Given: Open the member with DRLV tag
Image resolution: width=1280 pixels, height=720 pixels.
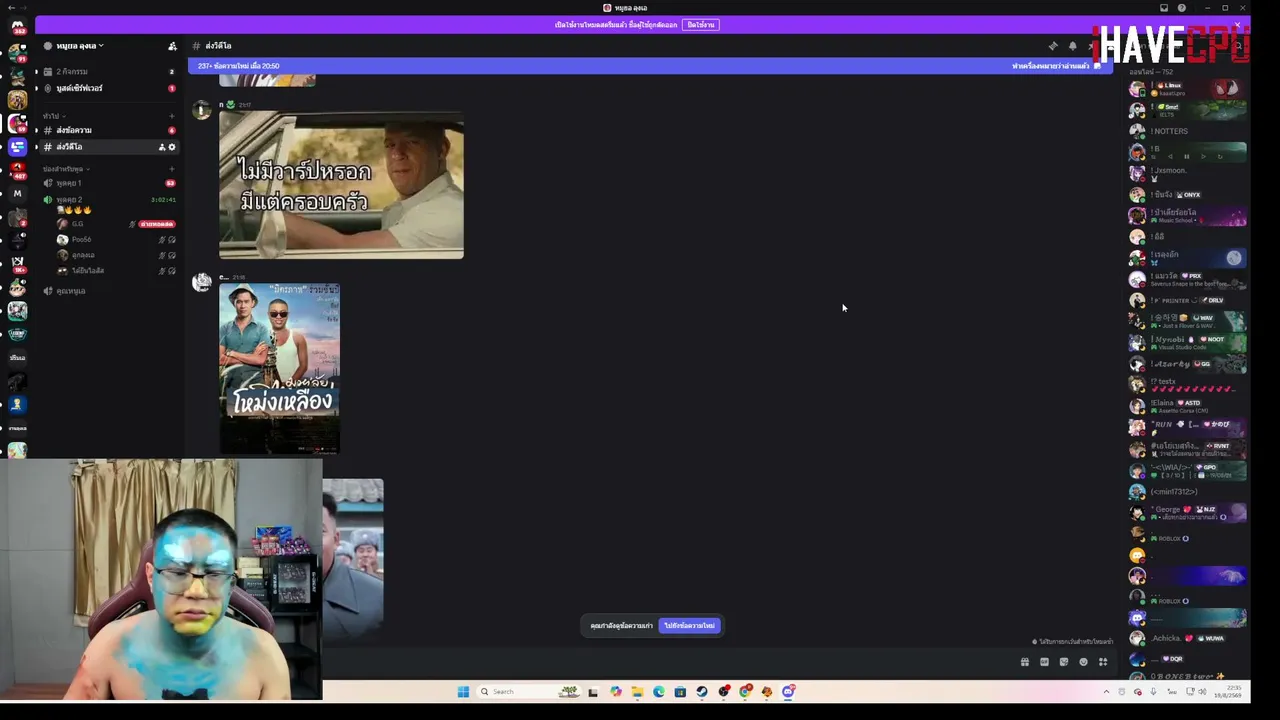Looking at the screenshot, I should point(1188,300).
